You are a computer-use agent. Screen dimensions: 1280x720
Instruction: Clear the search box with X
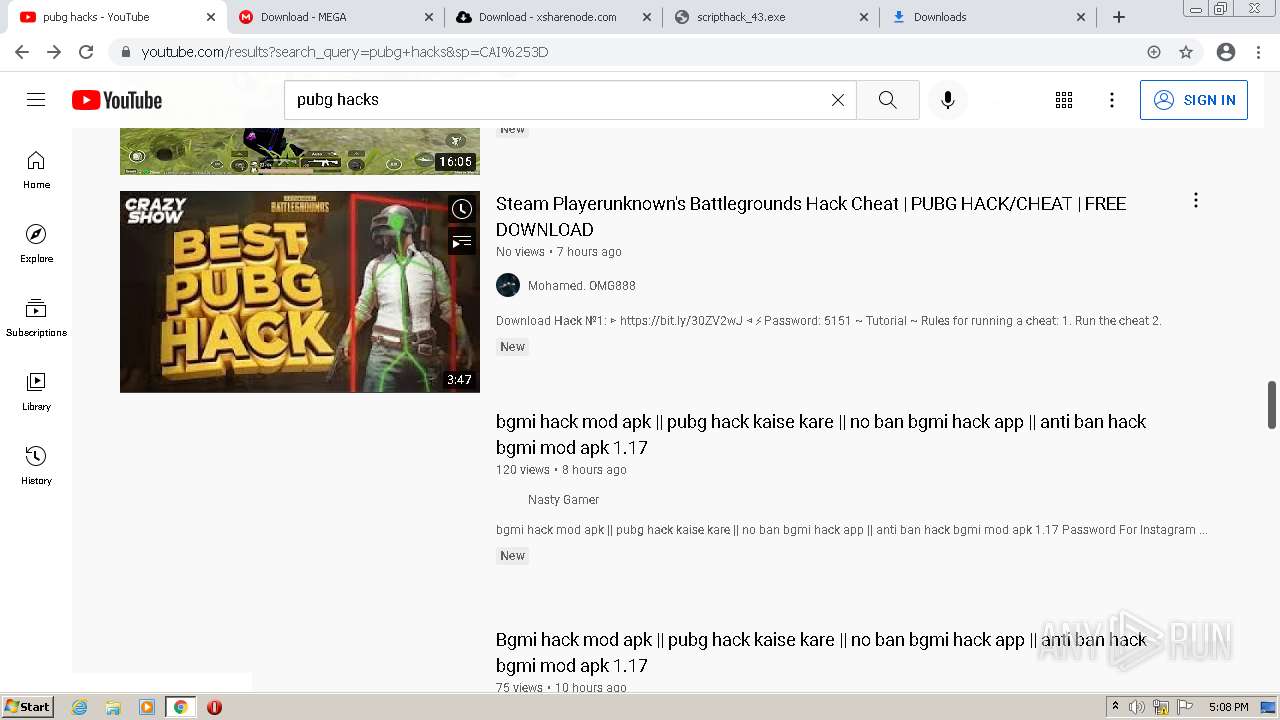pos(838,100)
